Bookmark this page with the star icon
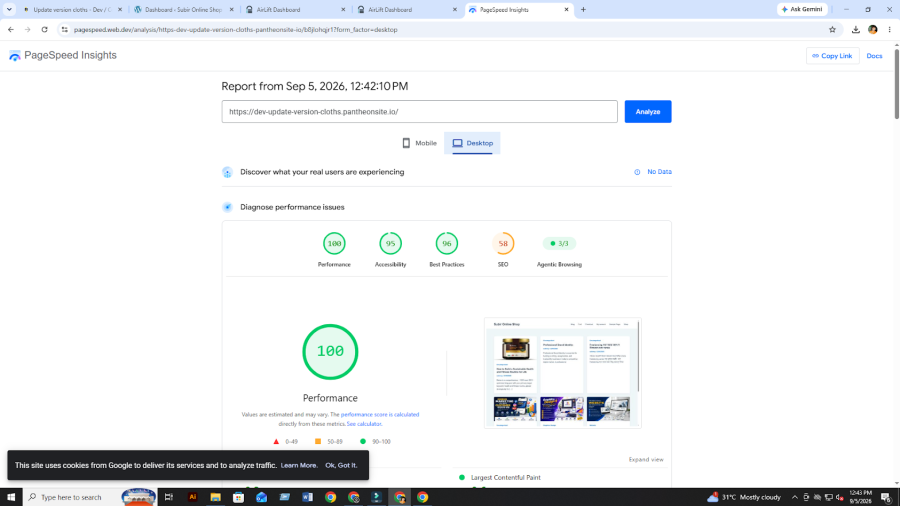900x506 pixels. point(832,30)
